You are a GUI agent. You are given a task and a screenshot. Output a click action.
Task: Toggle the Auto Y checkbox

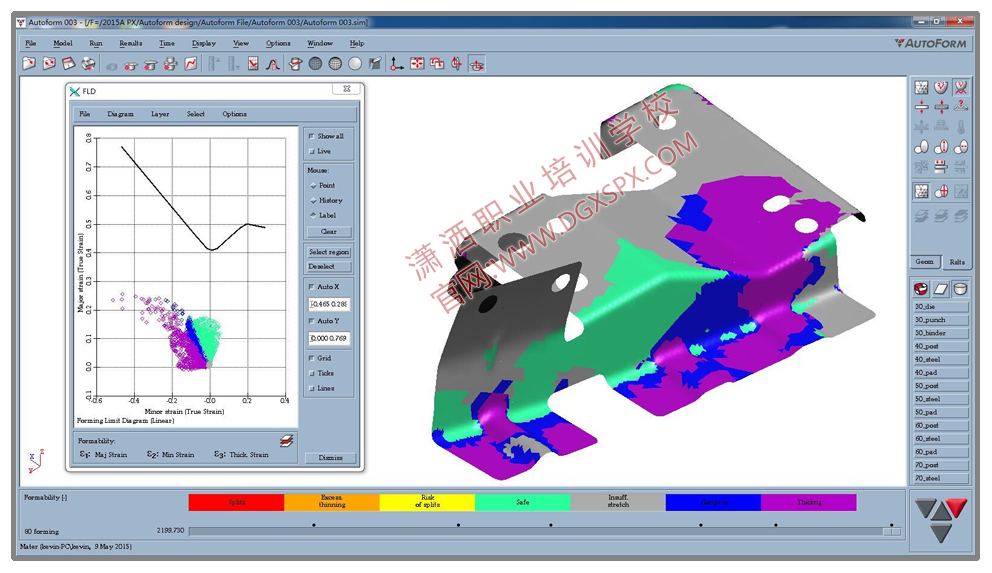point(311,321)
